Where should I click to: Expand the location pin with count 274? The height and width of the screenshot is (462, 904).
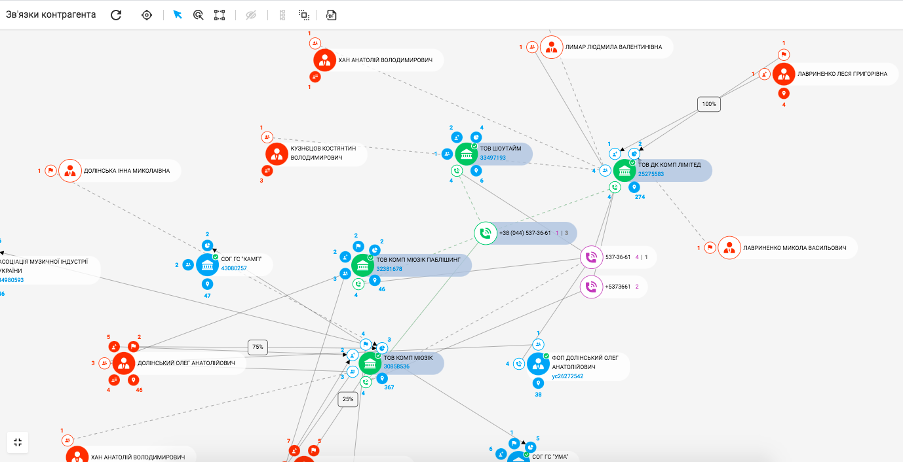click(634, 186)
